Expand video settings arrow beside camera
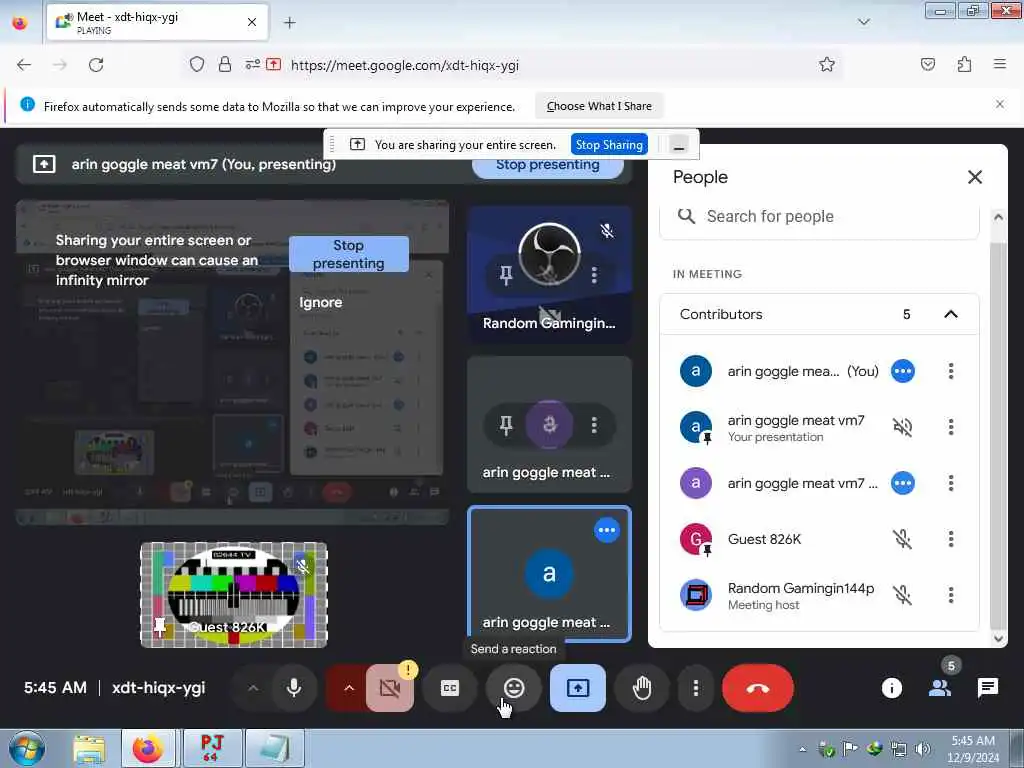The width and height of the screenshot is (1024, 768). [349, 688]
